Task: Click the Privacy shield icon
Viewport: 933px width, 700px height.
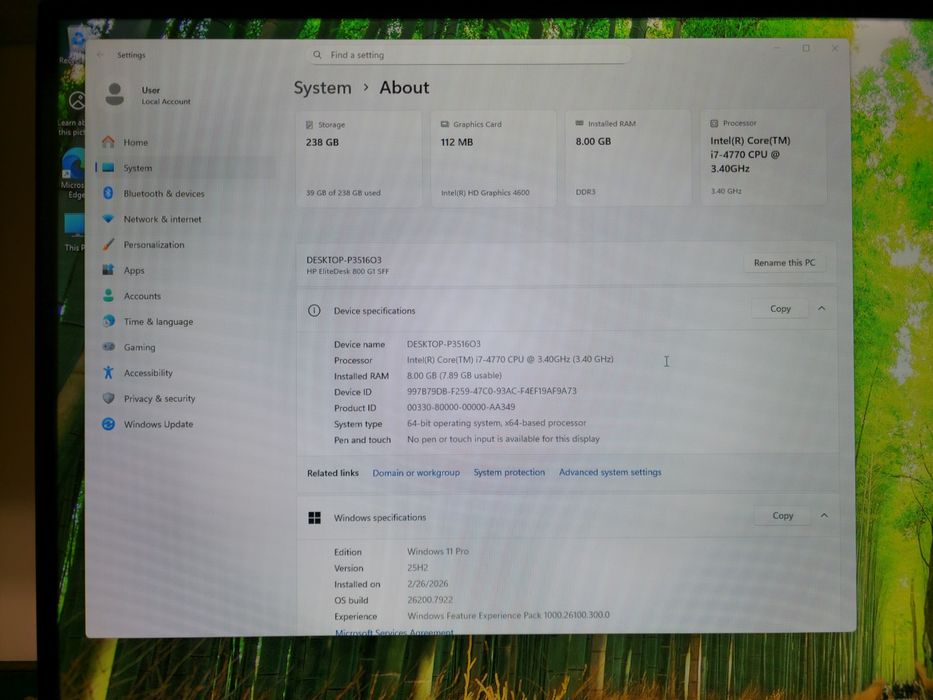Action: click(x=108, y=398)
